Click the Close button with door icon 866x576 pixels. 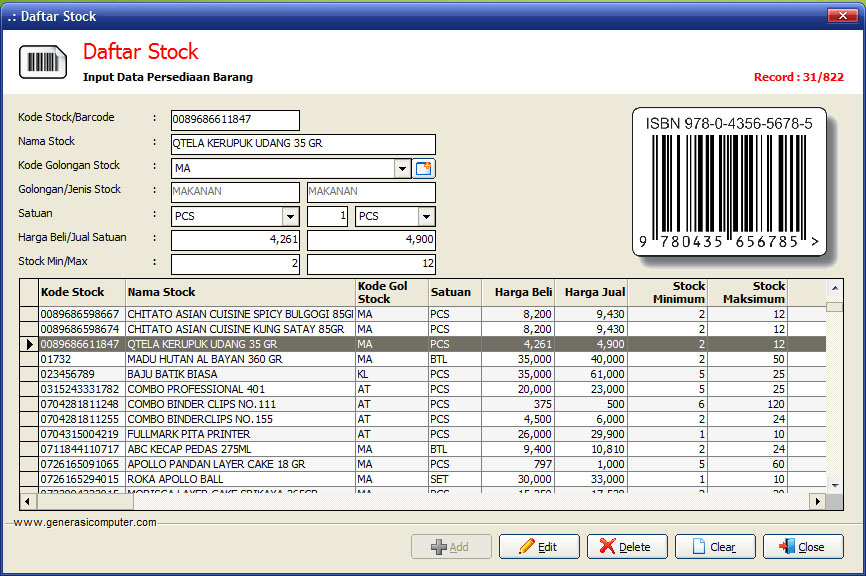tap(802, 547)
